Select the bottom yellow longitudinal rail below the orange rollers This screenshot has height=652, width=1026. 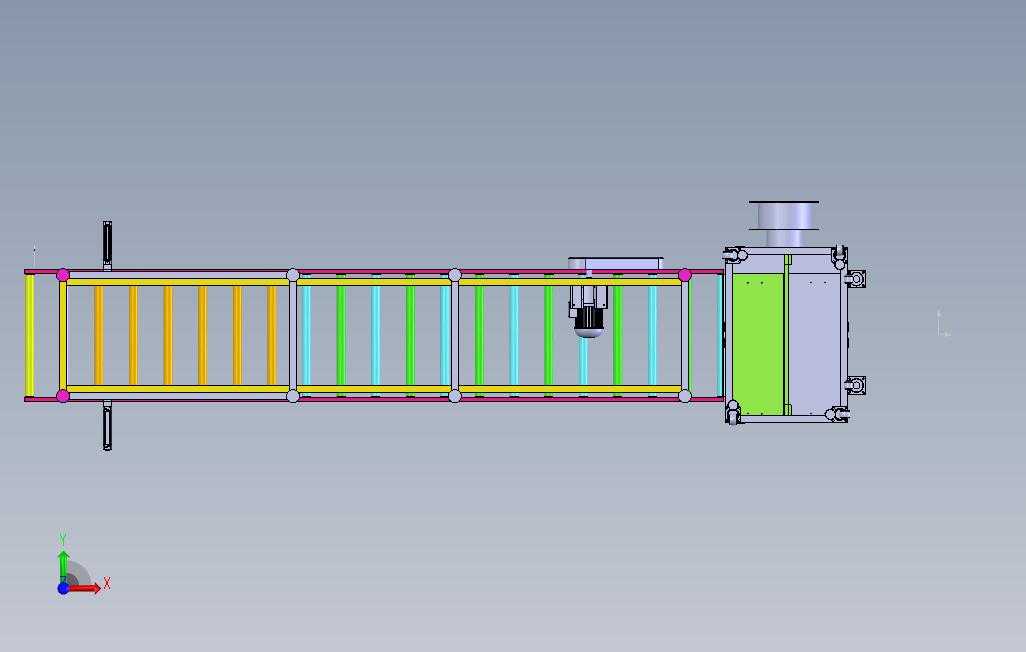click(177, 389)
